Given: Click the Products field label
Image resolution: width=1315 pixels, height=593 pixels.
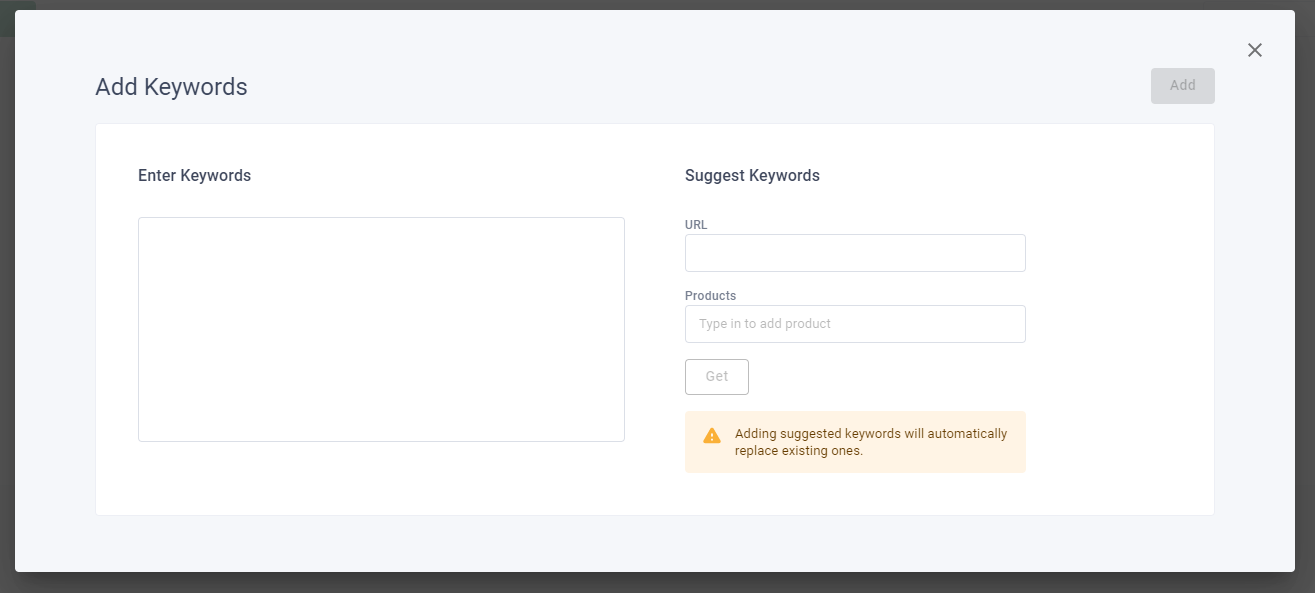Looking at the screenshot, I should coord(710,296).
